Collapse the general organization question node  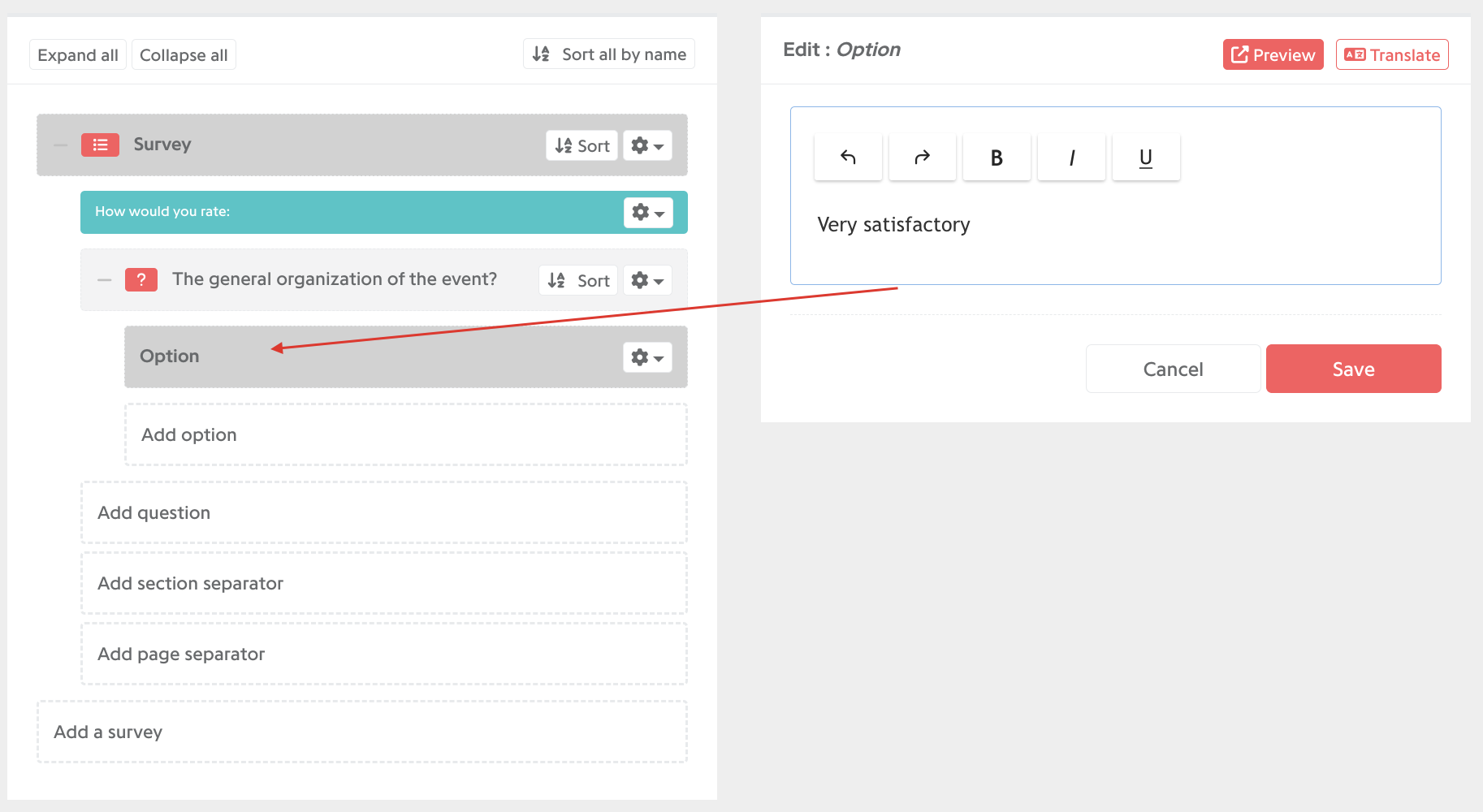click(x=104, y=279)
